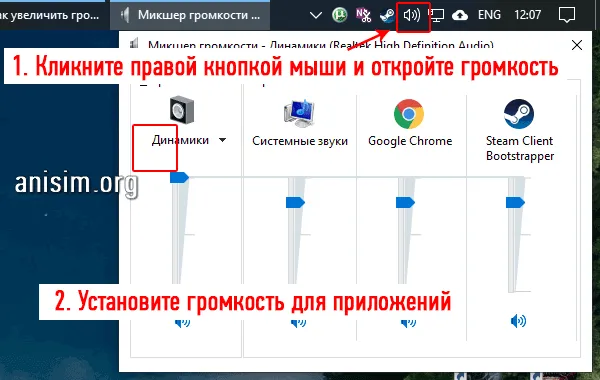Click the Steam tray icon
Image resolution: width=600 pixels, height=380 pixels.
click(387, 15)
